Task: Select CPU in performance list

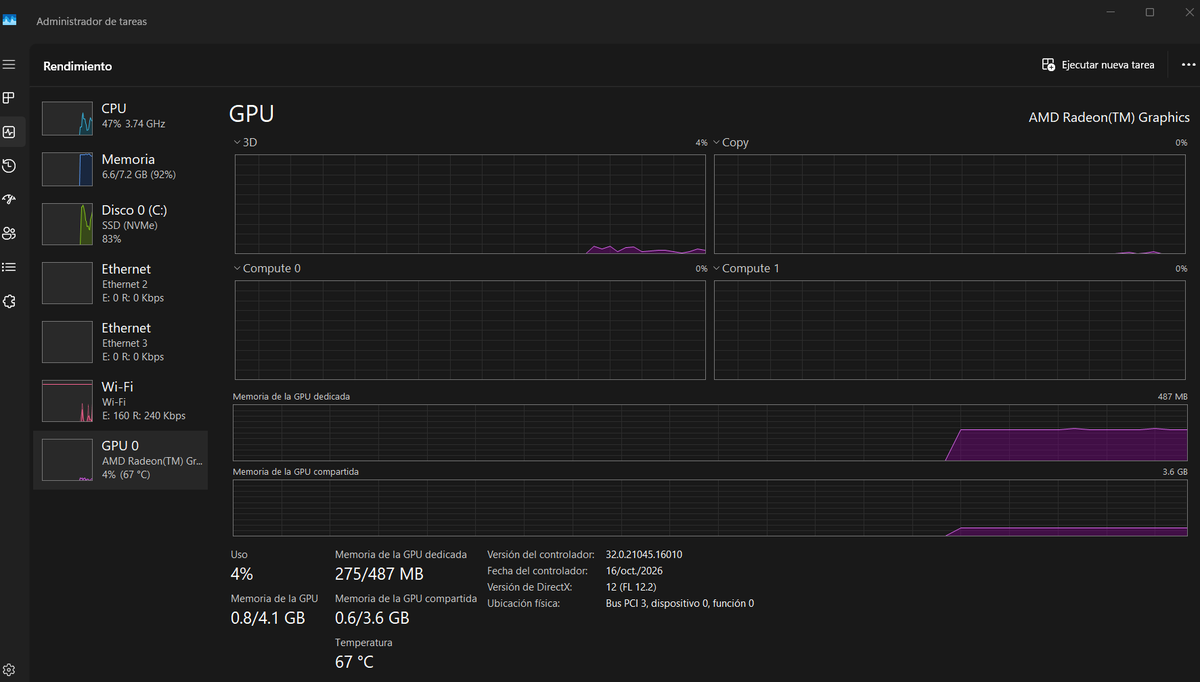Action: point(121,116)
